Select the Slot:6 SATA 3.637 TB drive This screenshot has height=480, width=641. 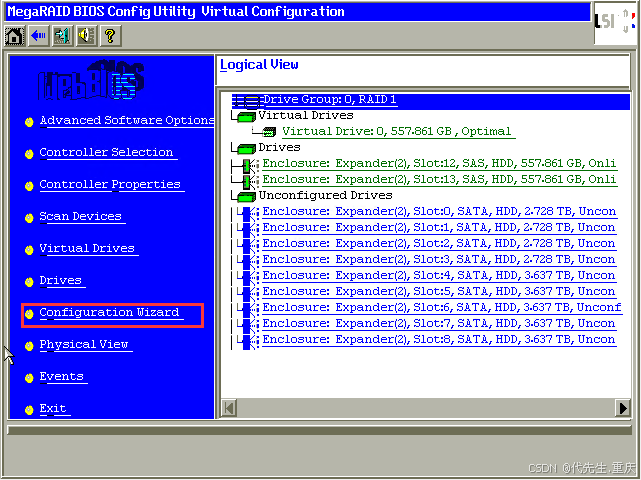[442, 307]
